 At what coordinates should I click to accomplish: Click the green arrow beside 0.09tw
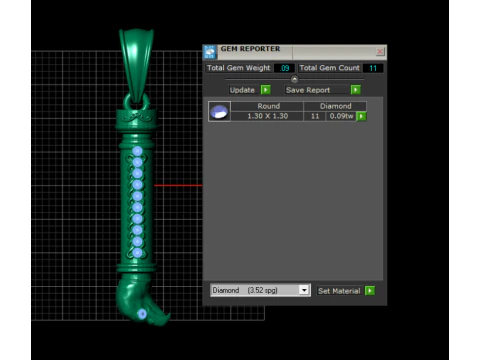(361, 116)
